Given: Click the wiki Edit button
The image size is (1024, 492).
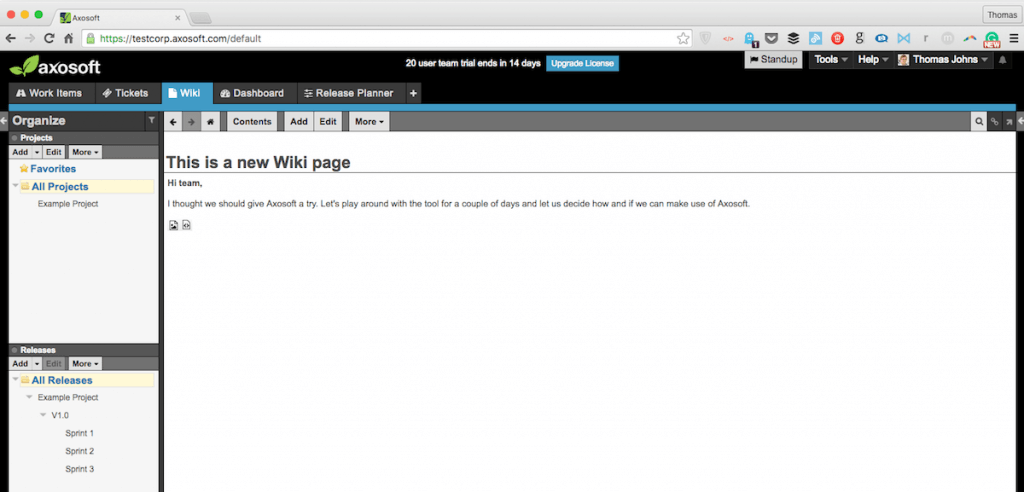Looking at the screenshot, I should point(328,122).
